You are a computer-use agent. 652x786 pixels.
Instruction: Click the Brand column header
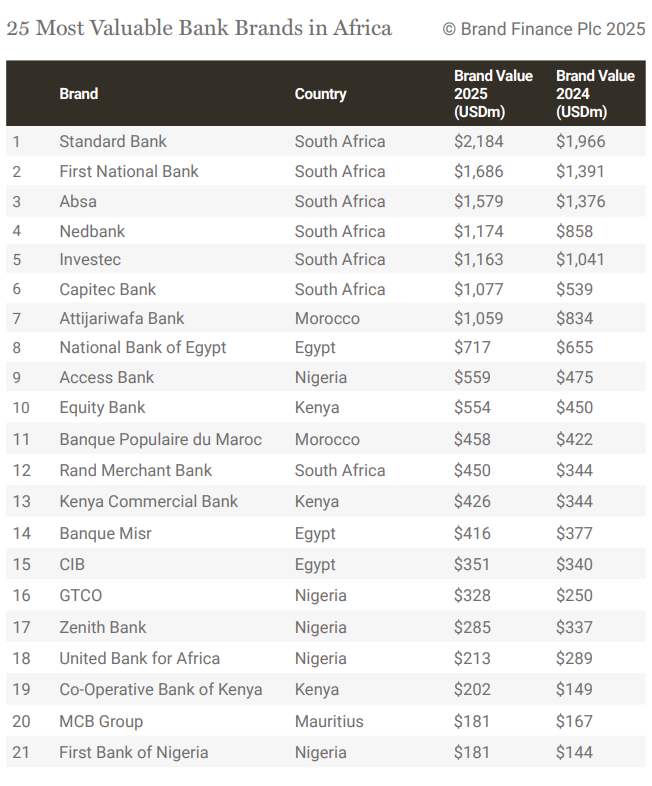[x=79, y=94]
